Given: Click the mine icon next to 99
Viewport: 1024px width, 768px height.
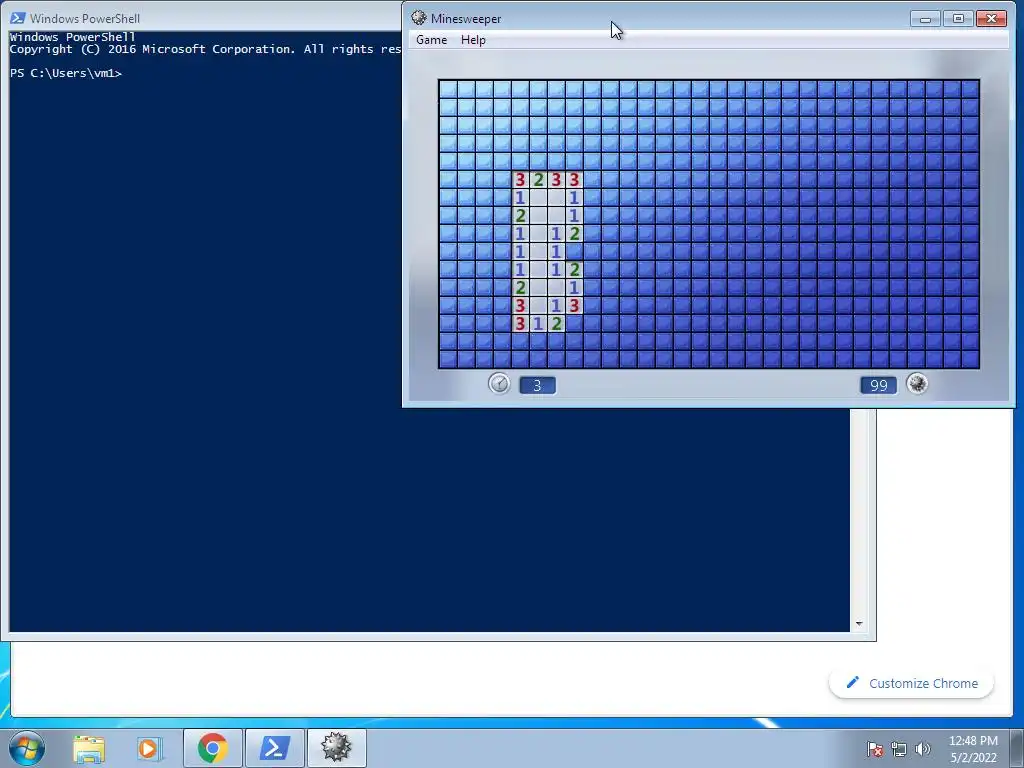Looking at the screenshot, I should click(x=917, y=383).
